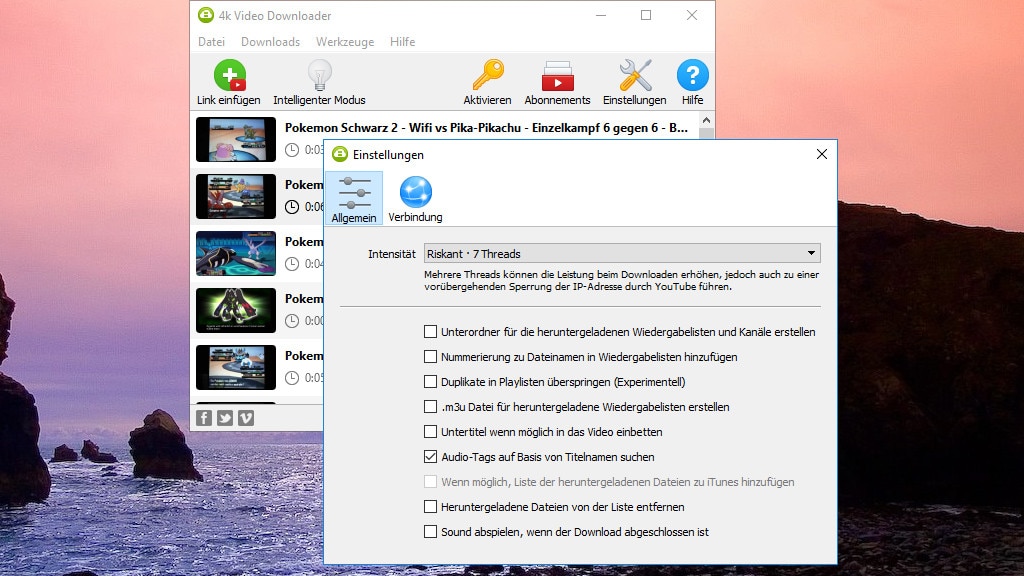Open the Vimeo icon in footer
The height and width of the screenshot is (576, 1024).
(x=246, y=418)
